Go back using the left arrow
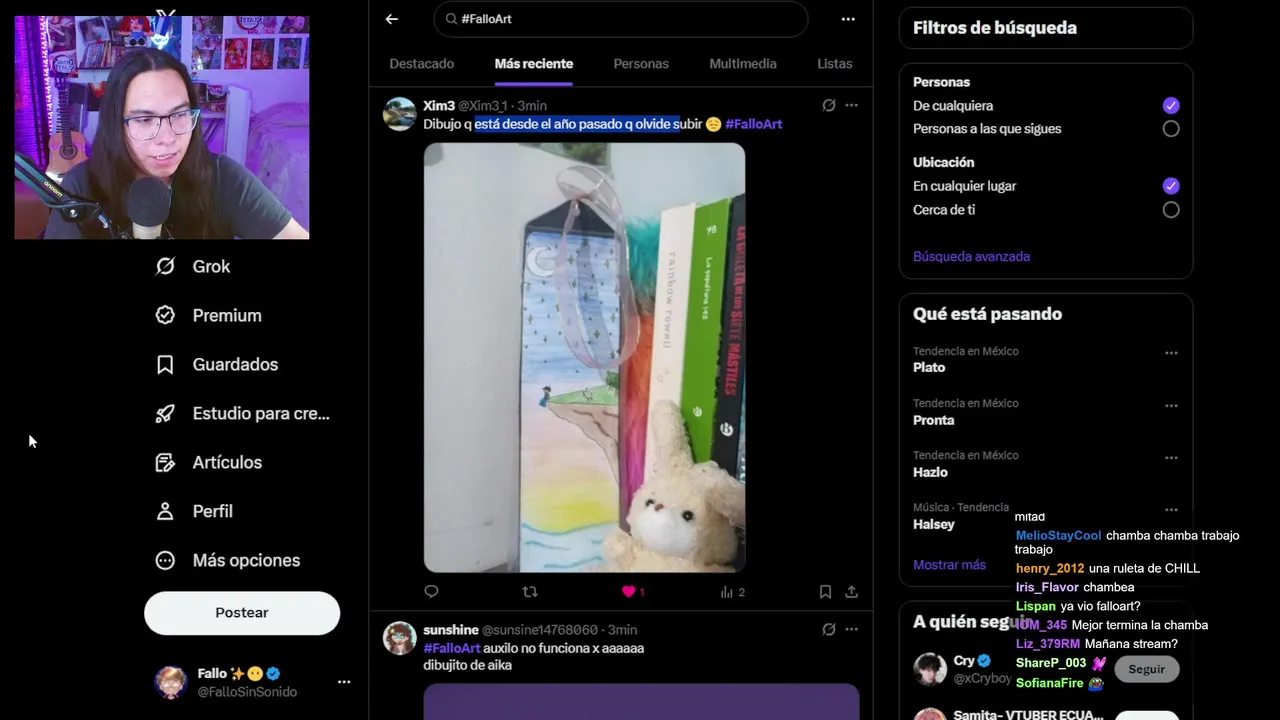1280x720 pixels. point(392,19)
